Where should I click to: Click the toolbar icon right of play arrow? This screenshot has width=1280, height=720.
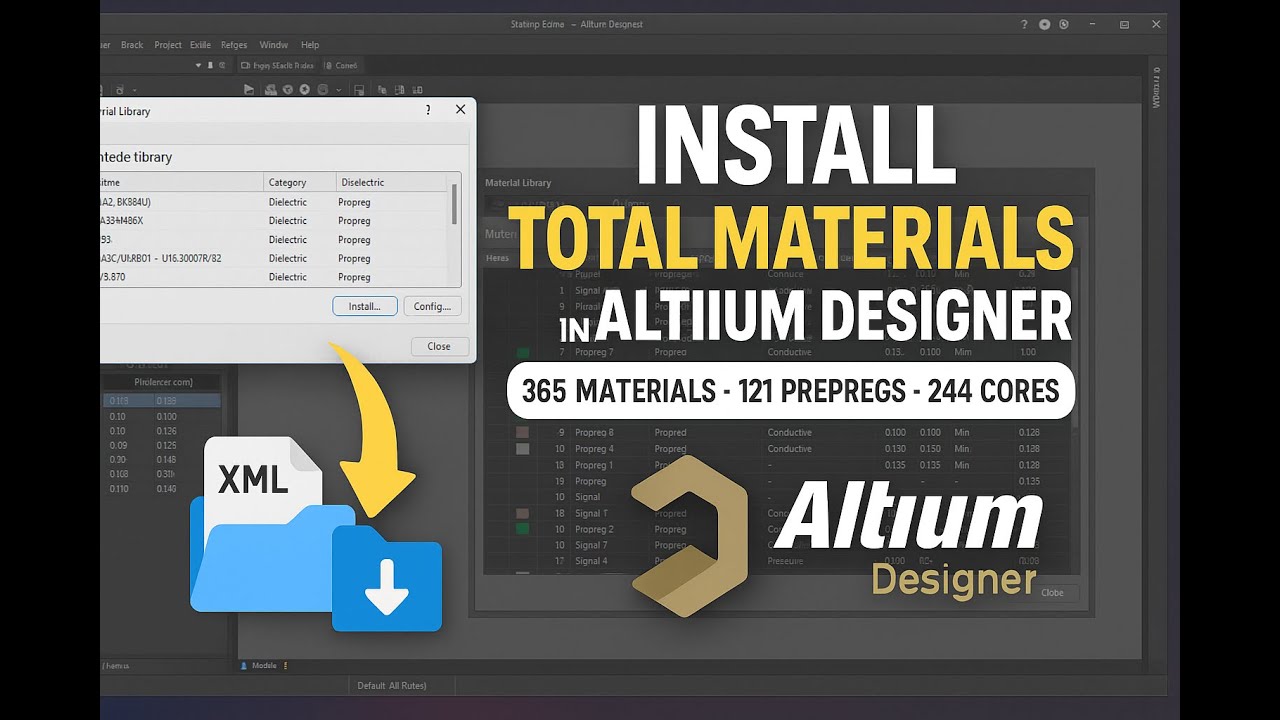tap(270, 89)
